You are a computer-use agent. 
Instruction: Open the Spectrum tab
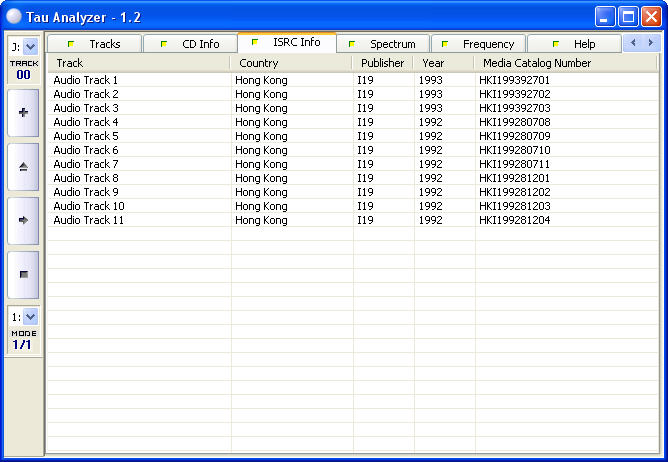(383, 44)
